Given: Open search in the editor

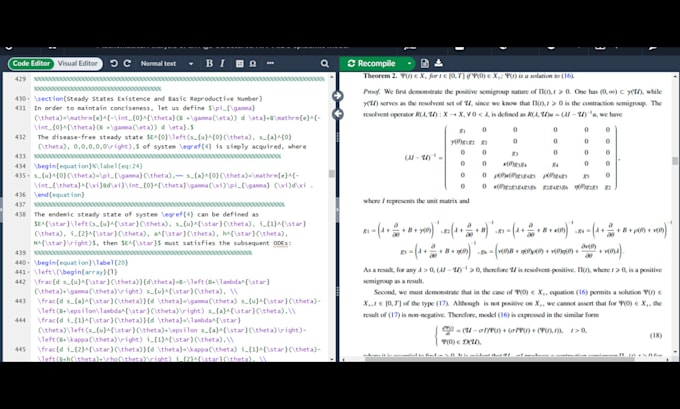Looking at the screenshot, I should tap(324, 63).
